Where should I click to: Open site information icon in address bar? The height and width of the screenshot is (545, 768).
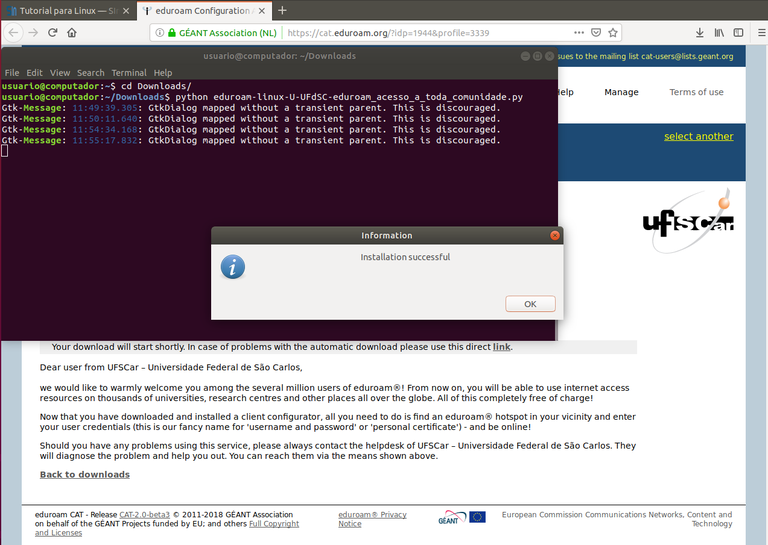point(159,33)
